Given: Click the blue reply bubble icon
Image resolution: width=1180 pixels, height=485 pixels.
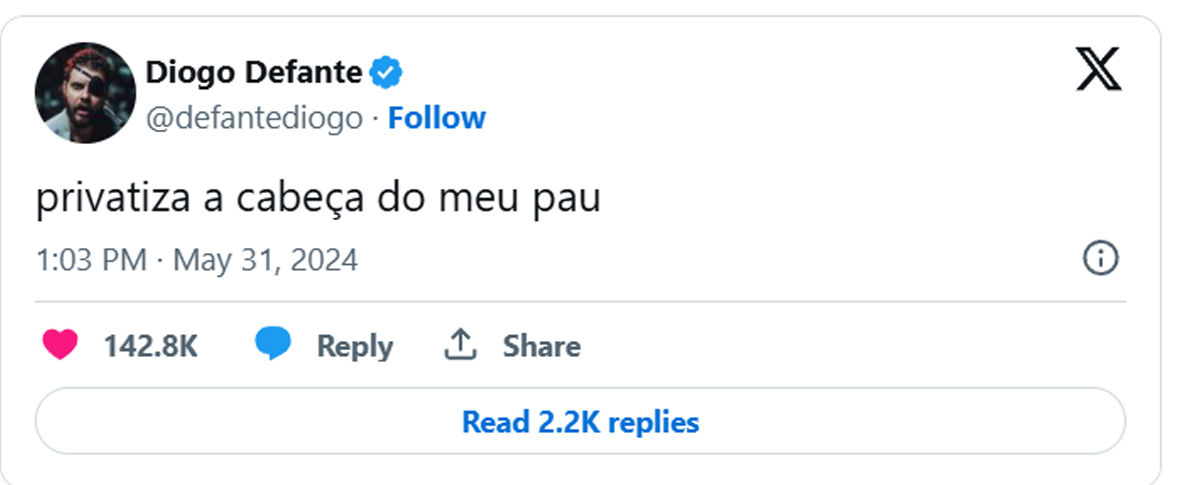Looking at the screenshot, I should [x=273, y=345].
